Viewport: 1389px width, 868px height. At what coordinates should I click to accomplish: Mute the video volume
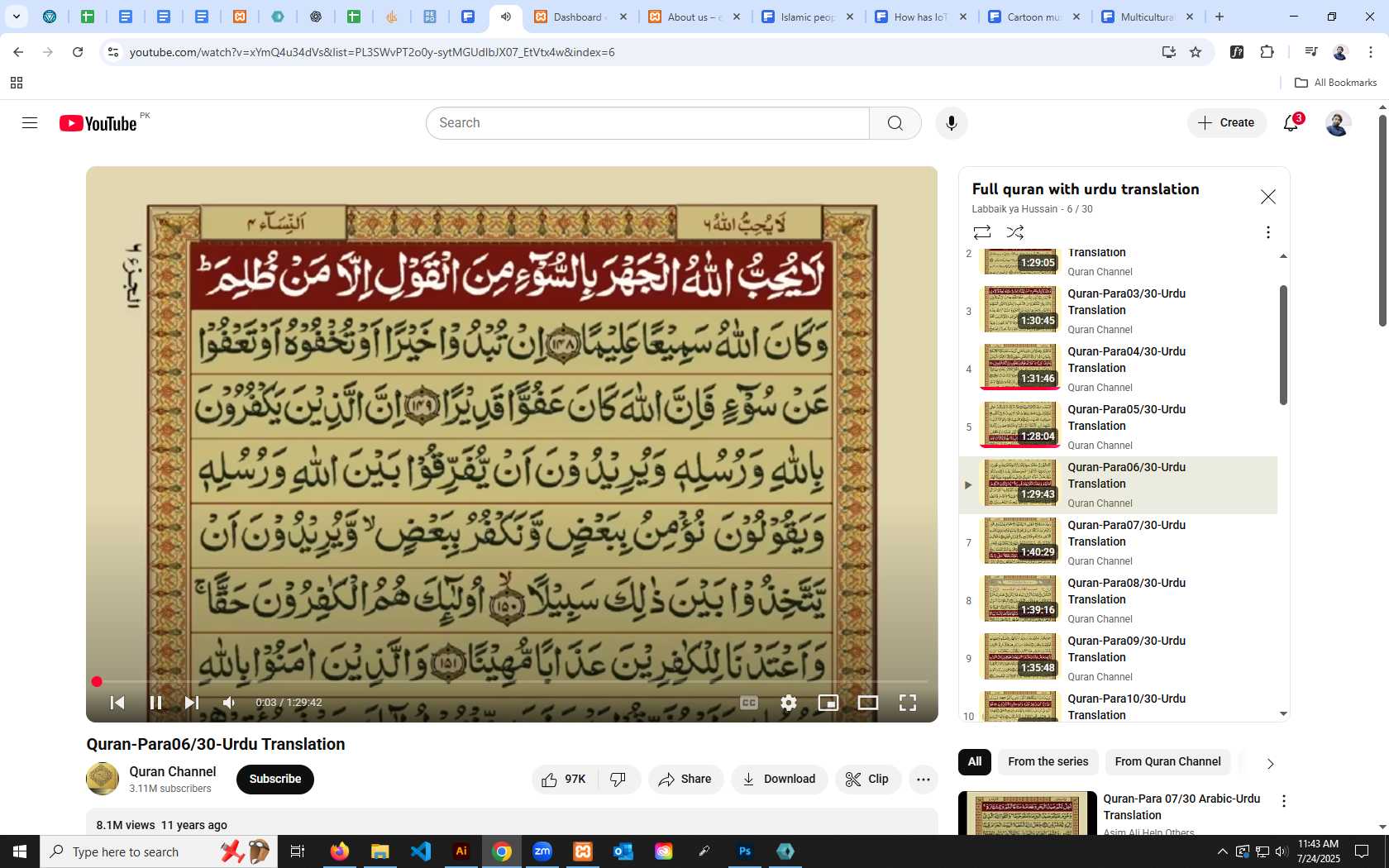(x=229, y=703)
